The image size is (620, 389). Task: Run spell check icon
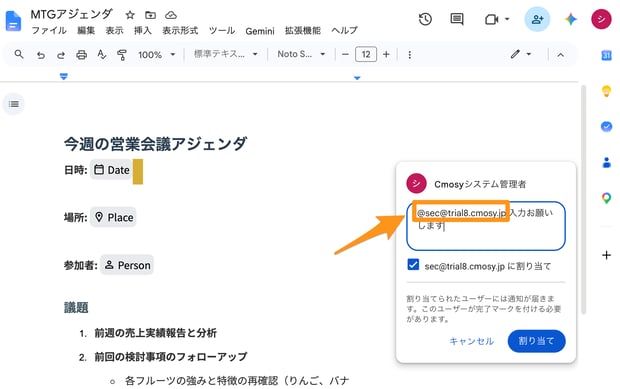click(102, 55)
